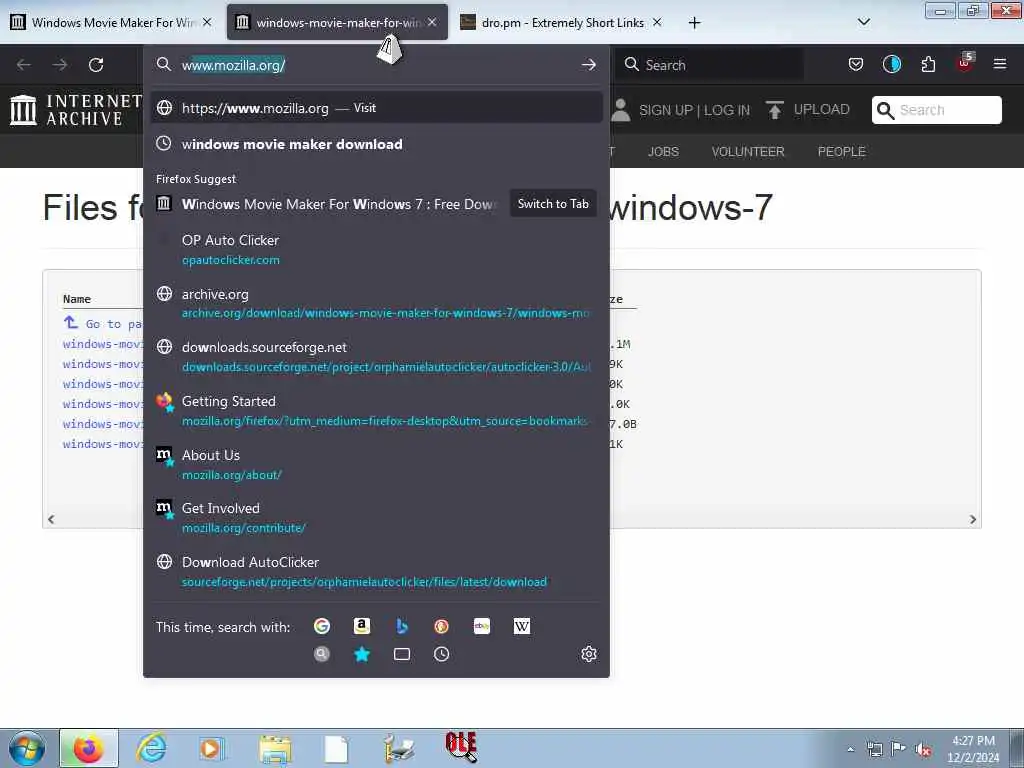Close the first Windows Movie Maker tab
The image size is (1024, 768).
[207, 22]
